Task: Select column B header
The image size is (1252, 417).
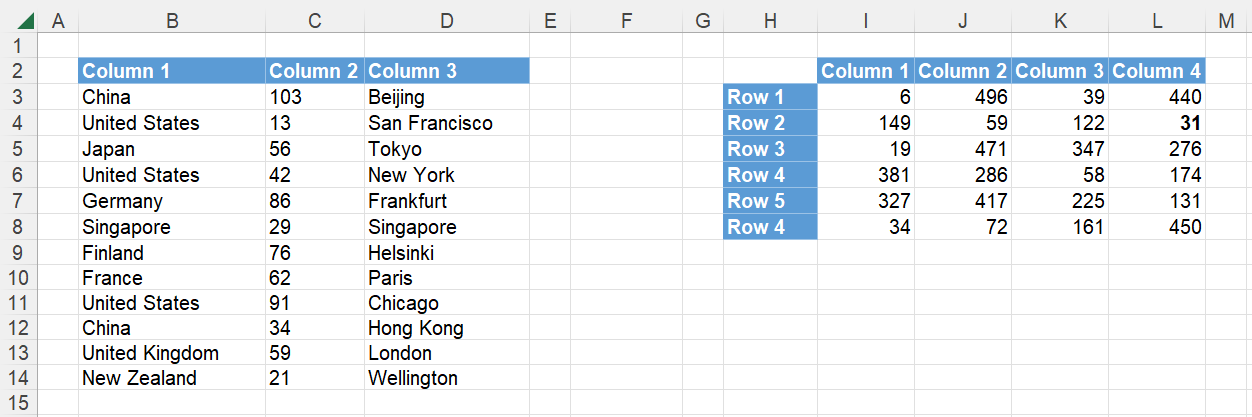Action: 171,20
